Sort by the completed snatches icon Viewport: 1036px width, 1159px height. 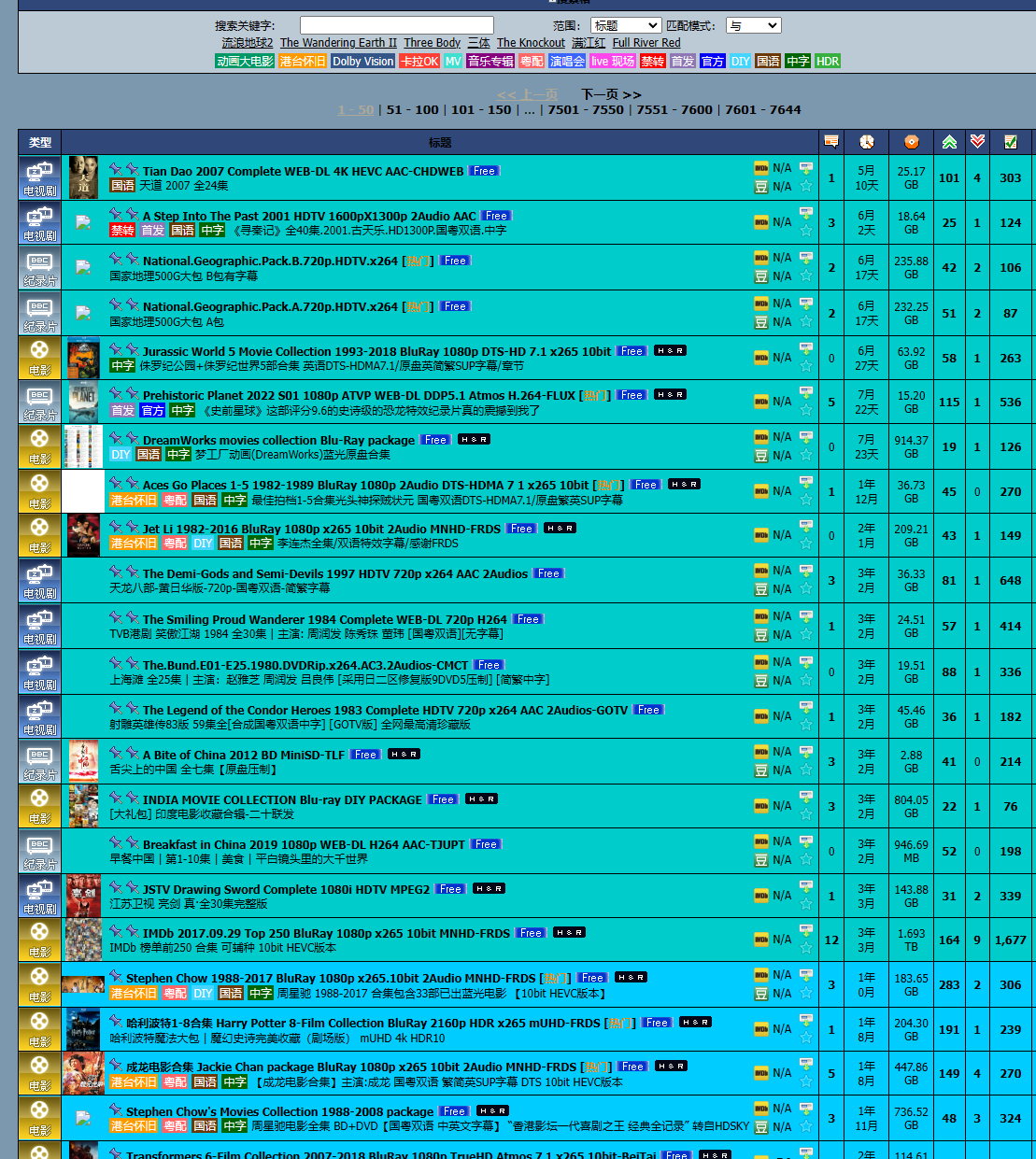pos(1010,142)
